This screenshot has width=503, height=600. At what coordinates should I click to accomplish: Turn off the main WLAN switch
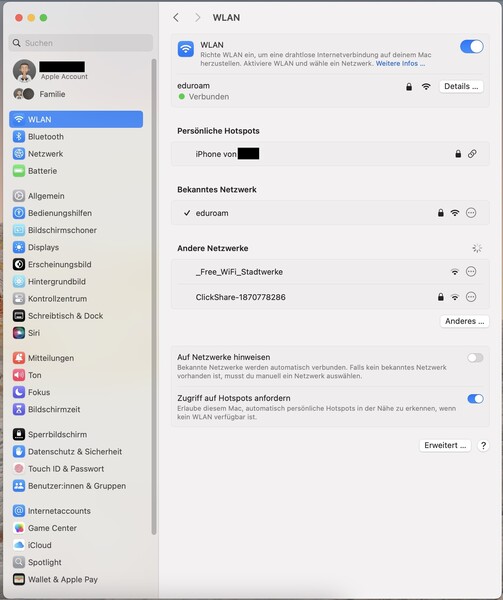click(472, 47)
